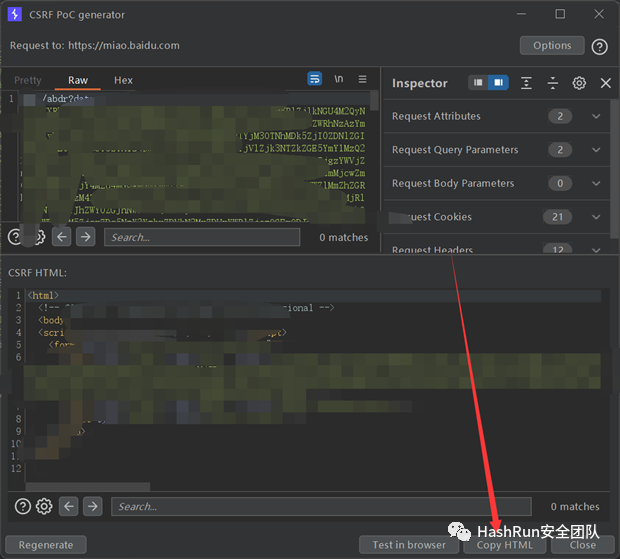Click the request editor vertical scrollbar
Image resolution: width=620 pixels, height=559 pixels.
374,100
